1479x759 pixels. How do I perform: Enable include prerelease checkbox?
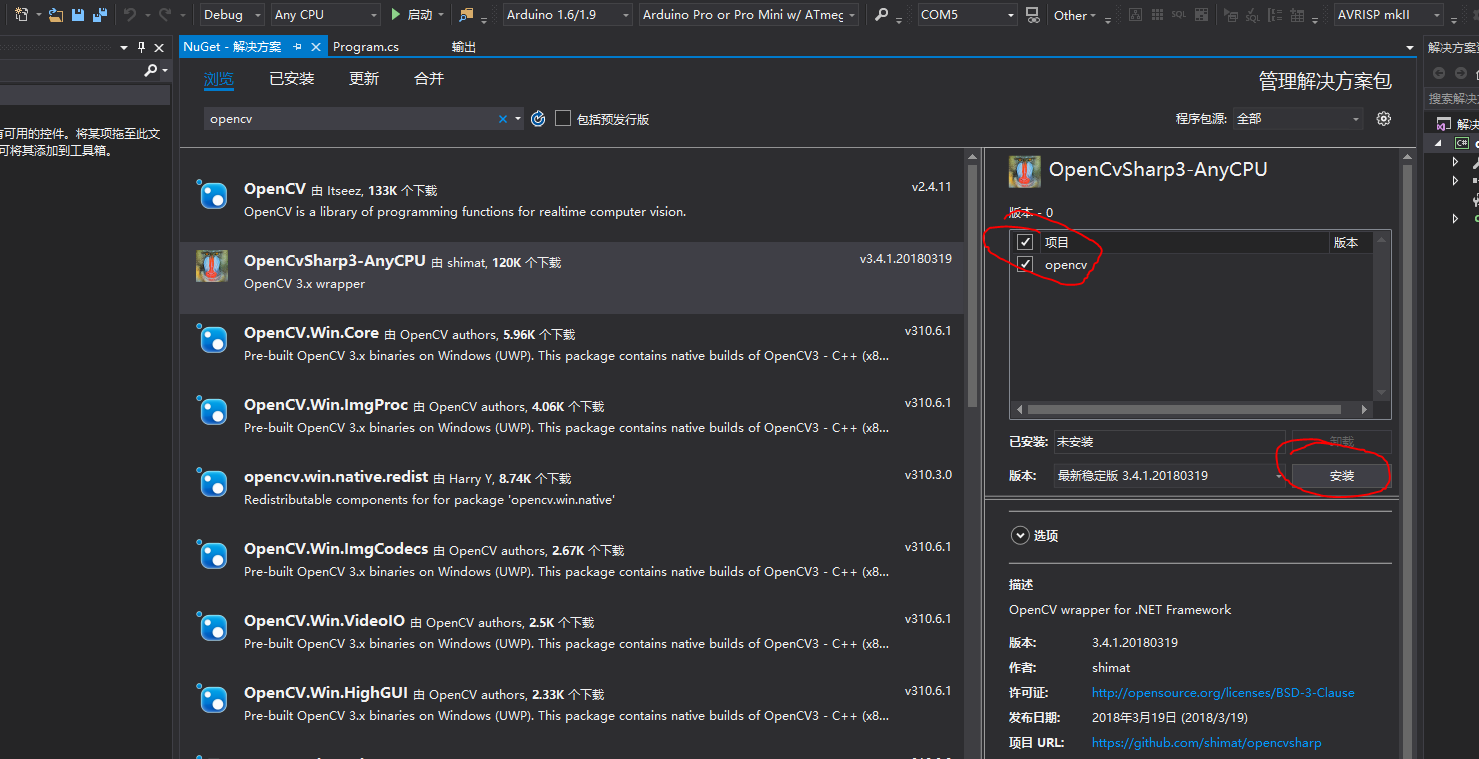click(x=563, y=119)
